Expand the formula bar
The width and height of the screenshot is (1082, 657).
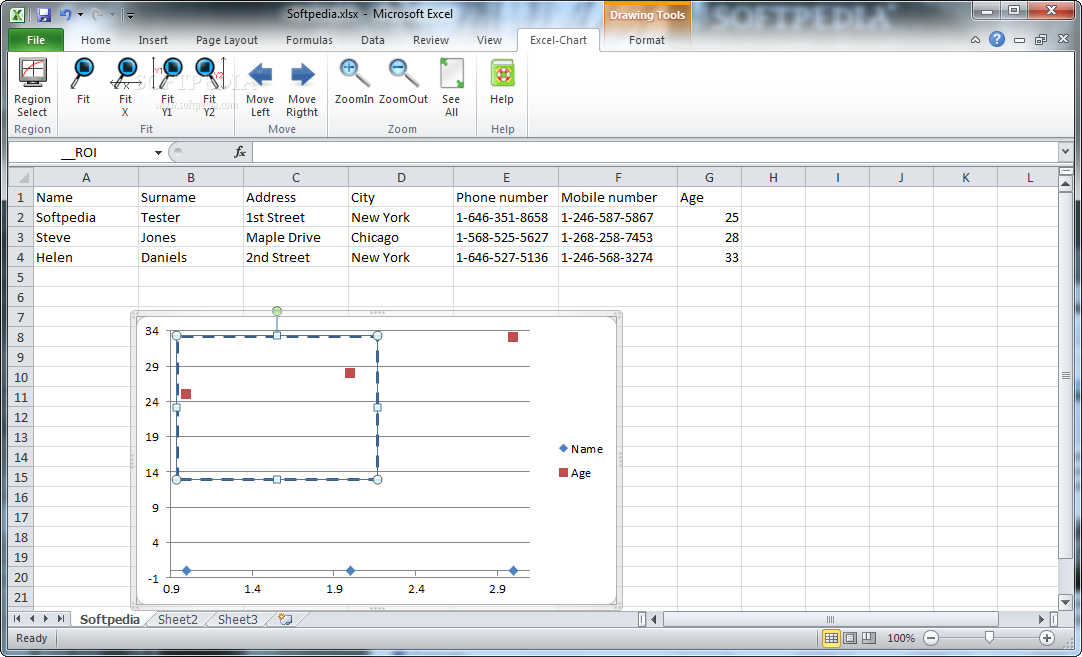[1065, 152]
